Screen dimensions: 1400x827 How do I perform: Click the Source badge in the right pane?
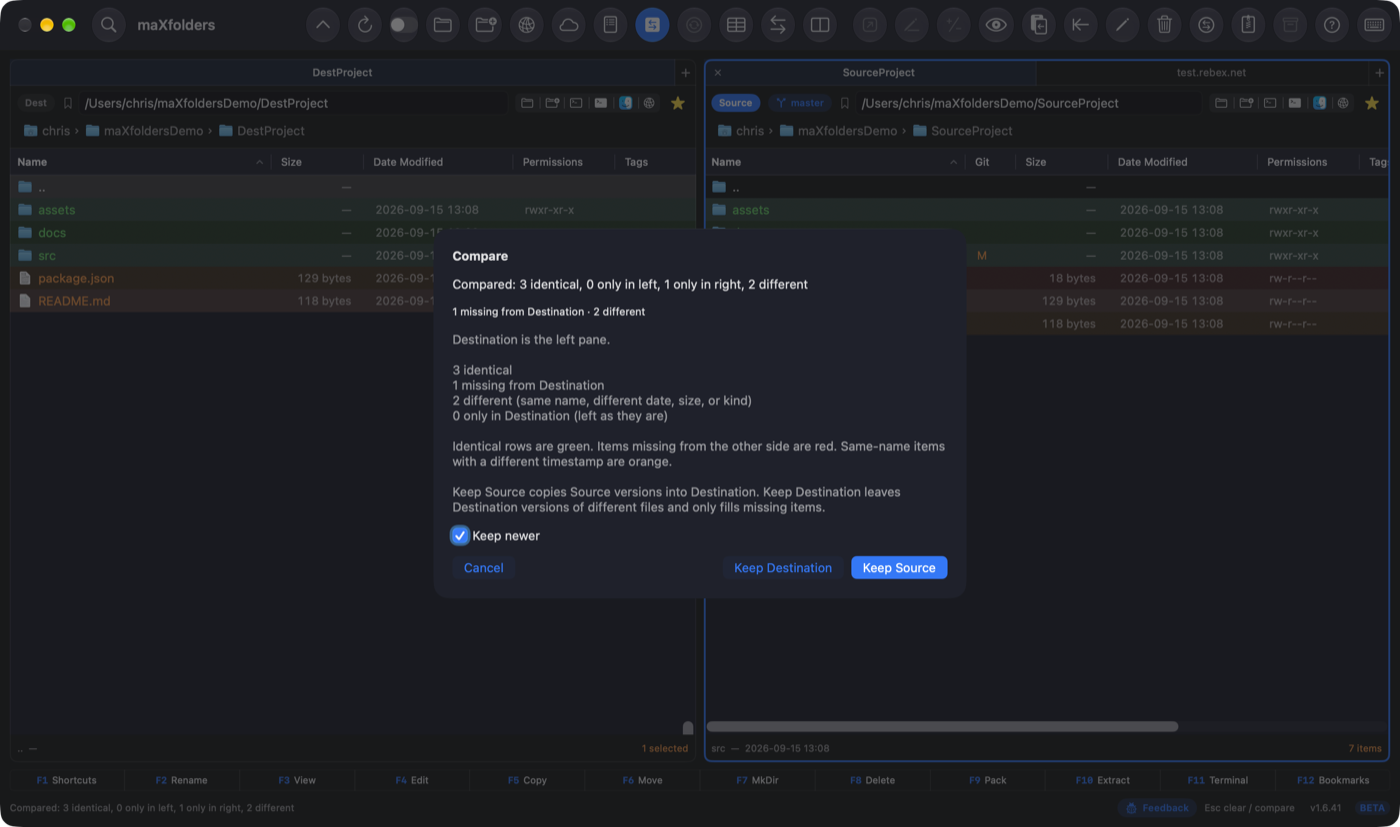click(736, 103)
